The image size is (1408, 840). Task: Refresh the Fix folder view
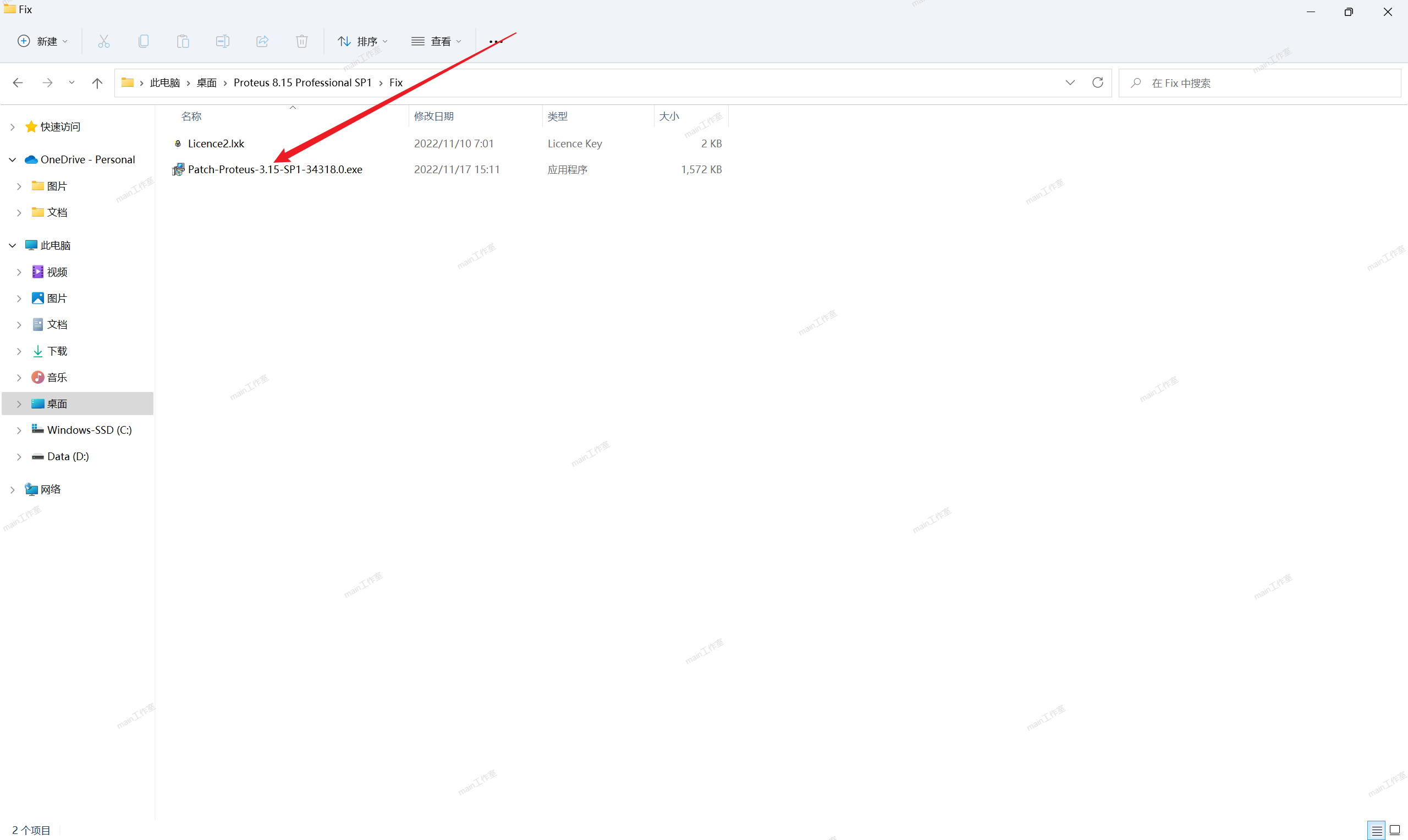[1097, 82]
